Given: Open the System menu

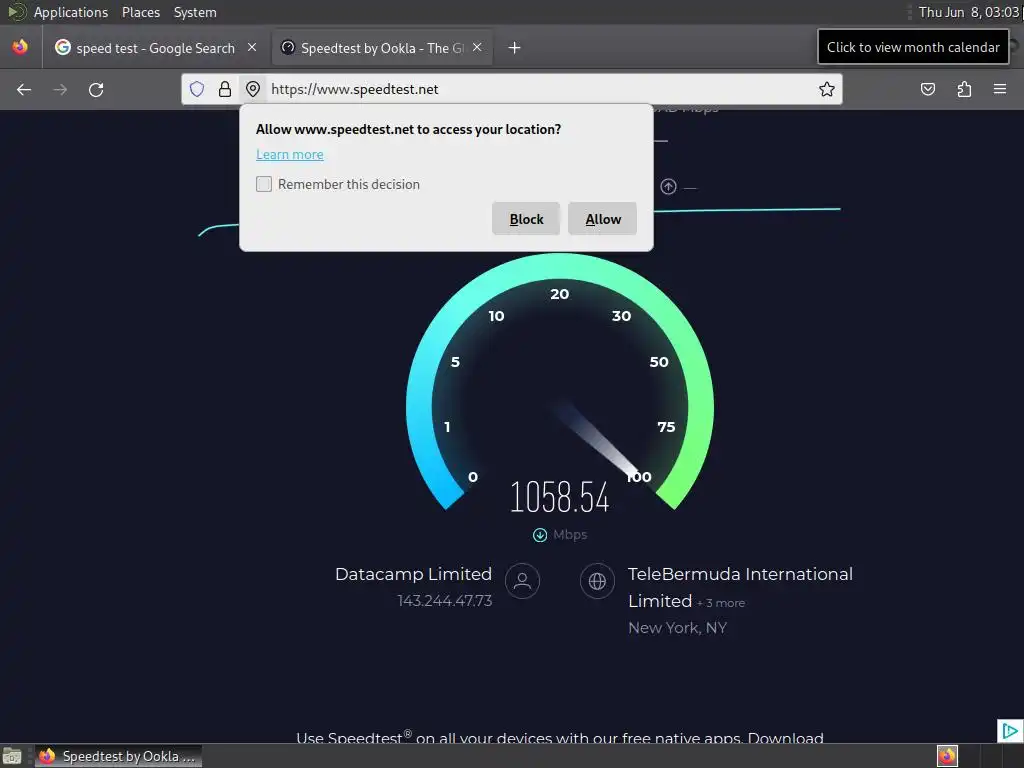Looking at the screenshot, I should point(195,12).
